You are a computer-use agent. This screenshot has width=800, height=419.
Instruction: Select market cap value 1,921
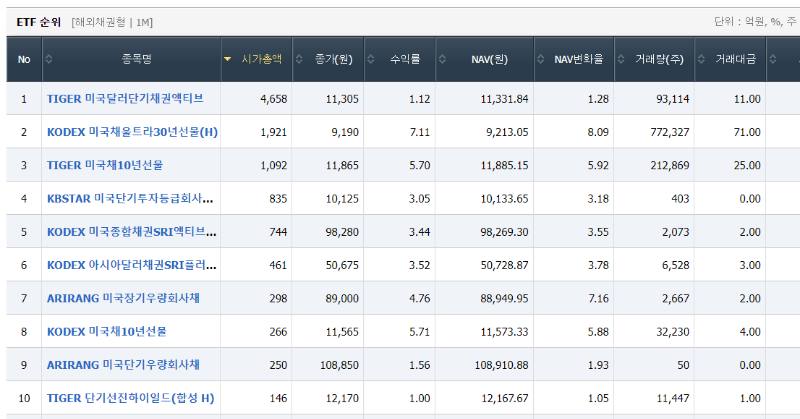pos(274,132)
